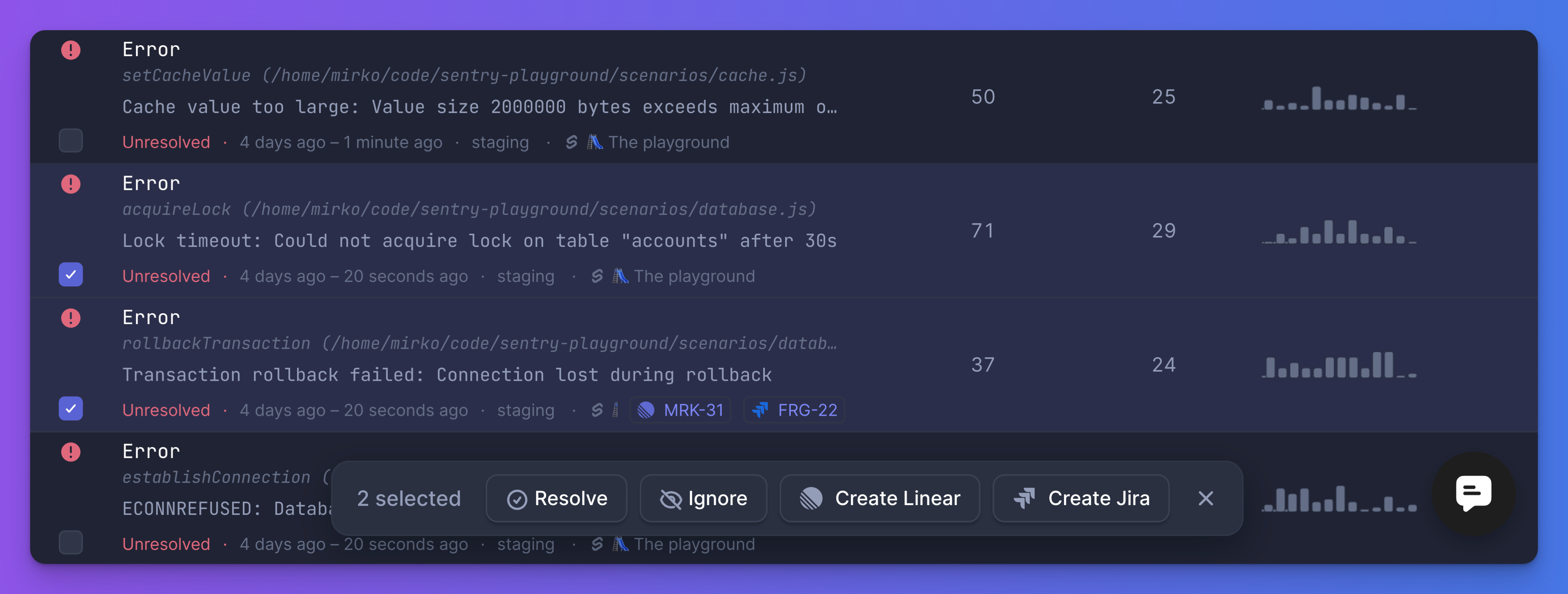Dismiss the selection action bar
1568x594 pixels.
(1205, 498)
